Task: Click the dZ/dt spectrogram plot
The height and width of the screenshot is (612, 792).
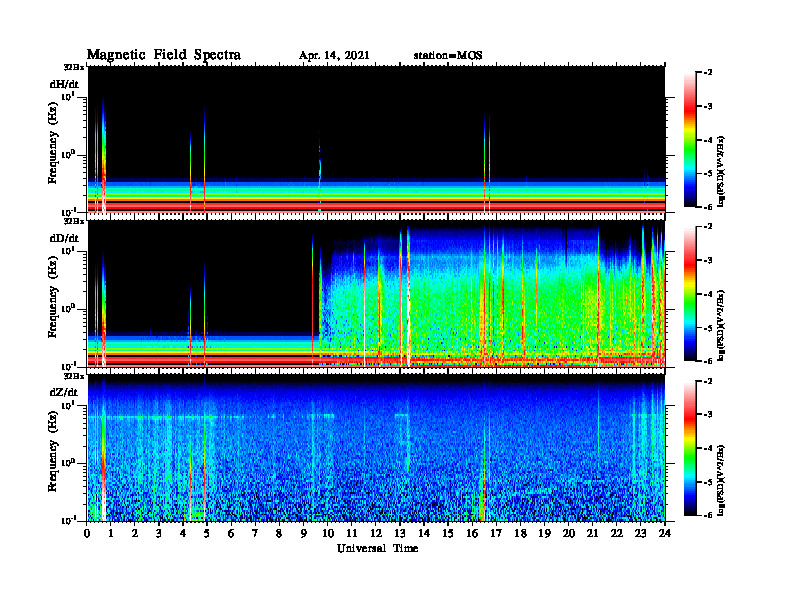Action: tap(376, 447)
